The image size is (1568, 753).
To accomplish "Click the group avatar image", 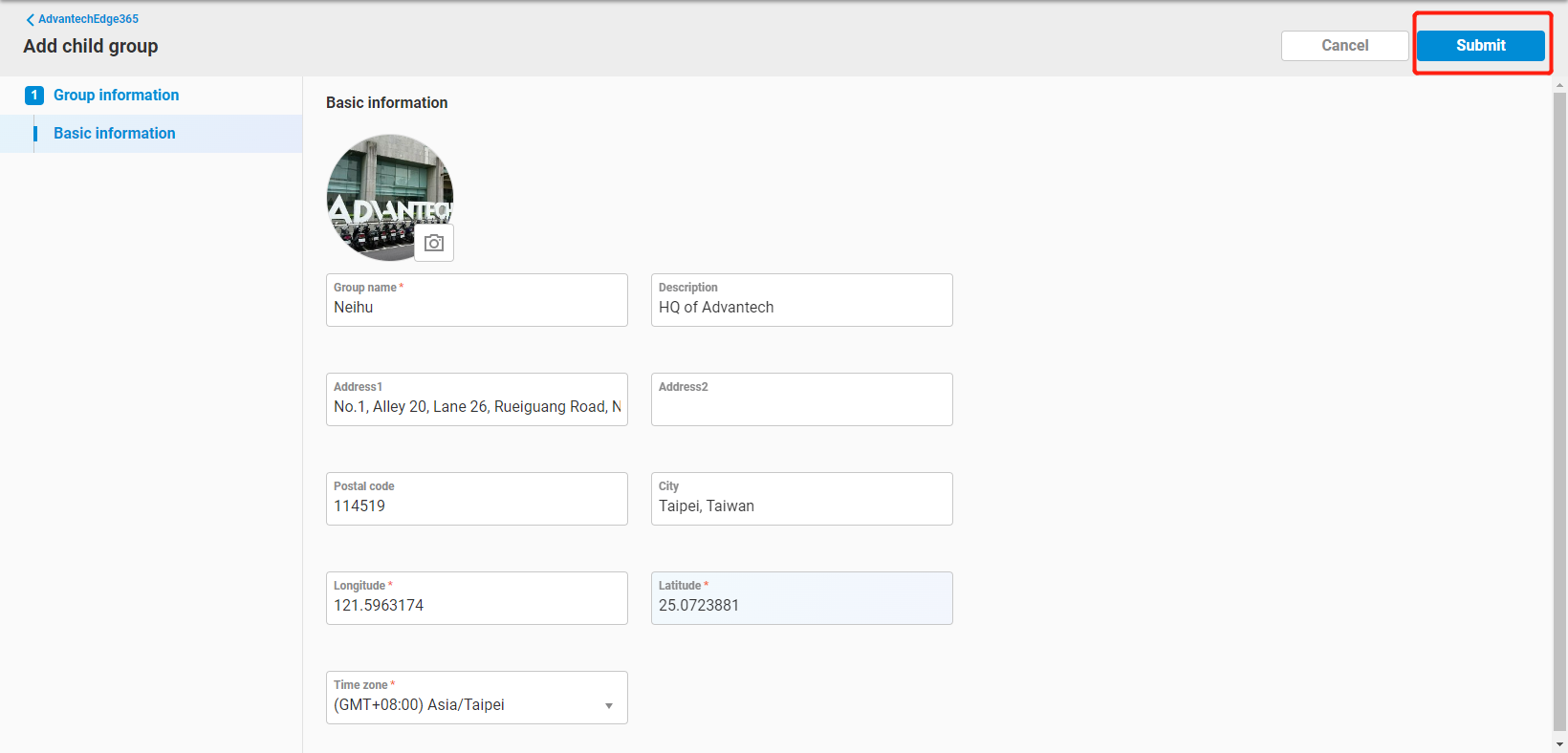I will (382, 191).
